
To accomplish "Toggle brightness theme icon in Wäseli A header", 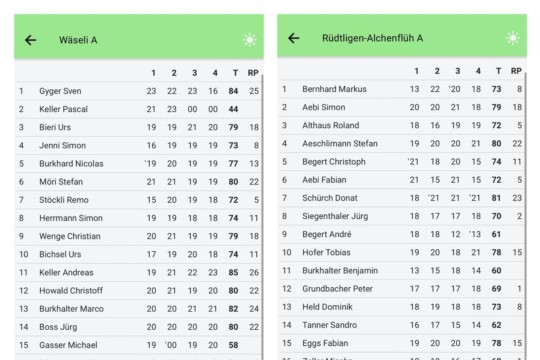I will point(249,40).
